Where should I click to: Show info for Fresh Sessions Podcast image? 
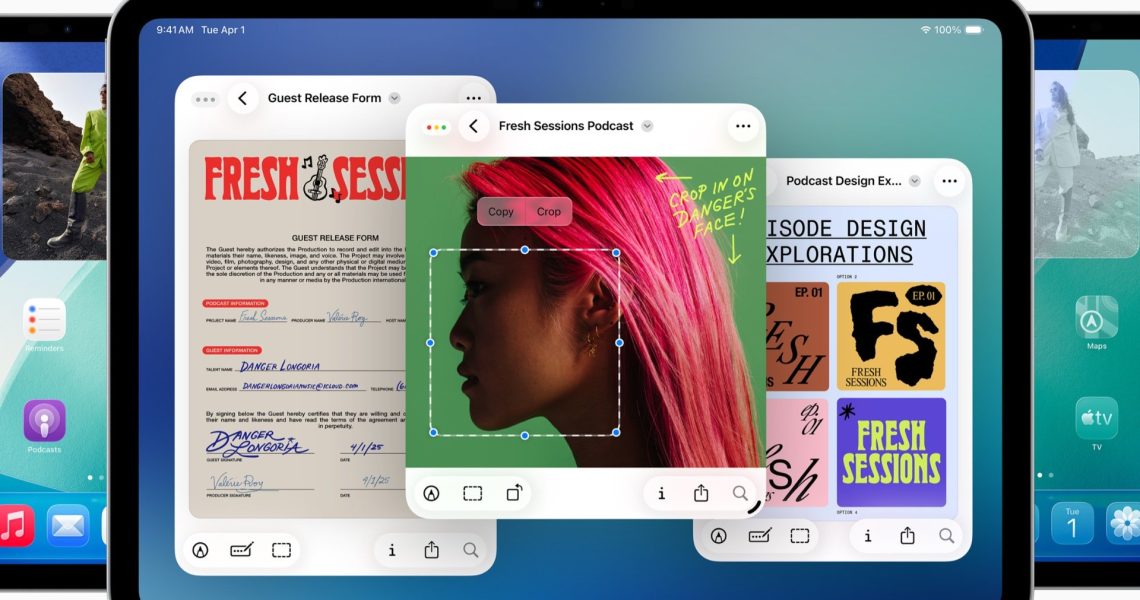coord(661,494)
